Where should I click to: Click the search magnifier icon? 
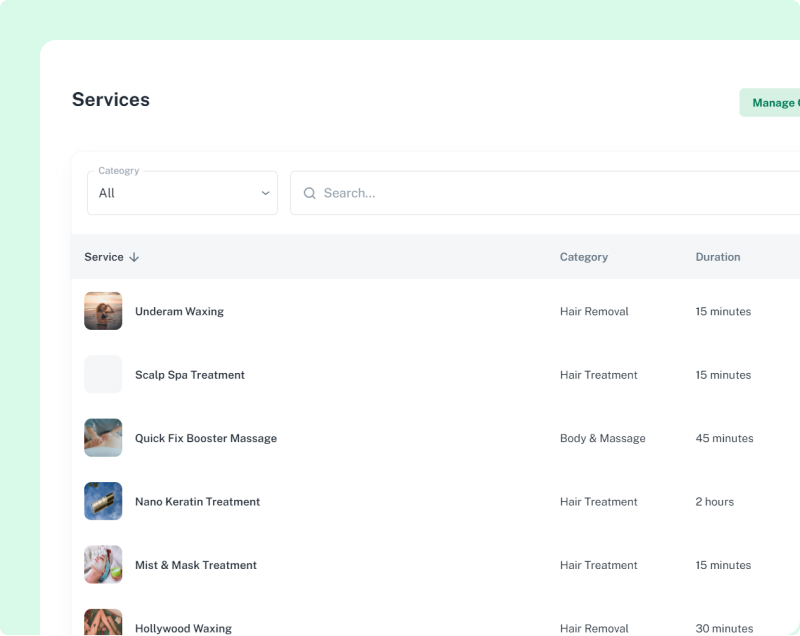click(310, 192)
